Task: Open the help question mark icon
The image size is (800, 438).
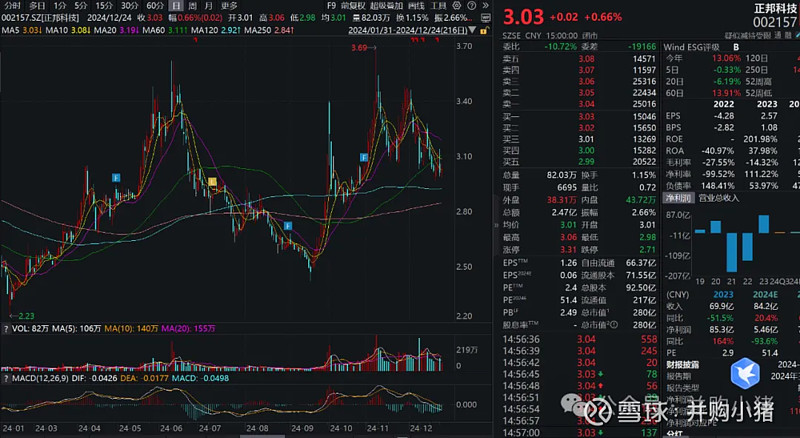Action: click(471, 6)
